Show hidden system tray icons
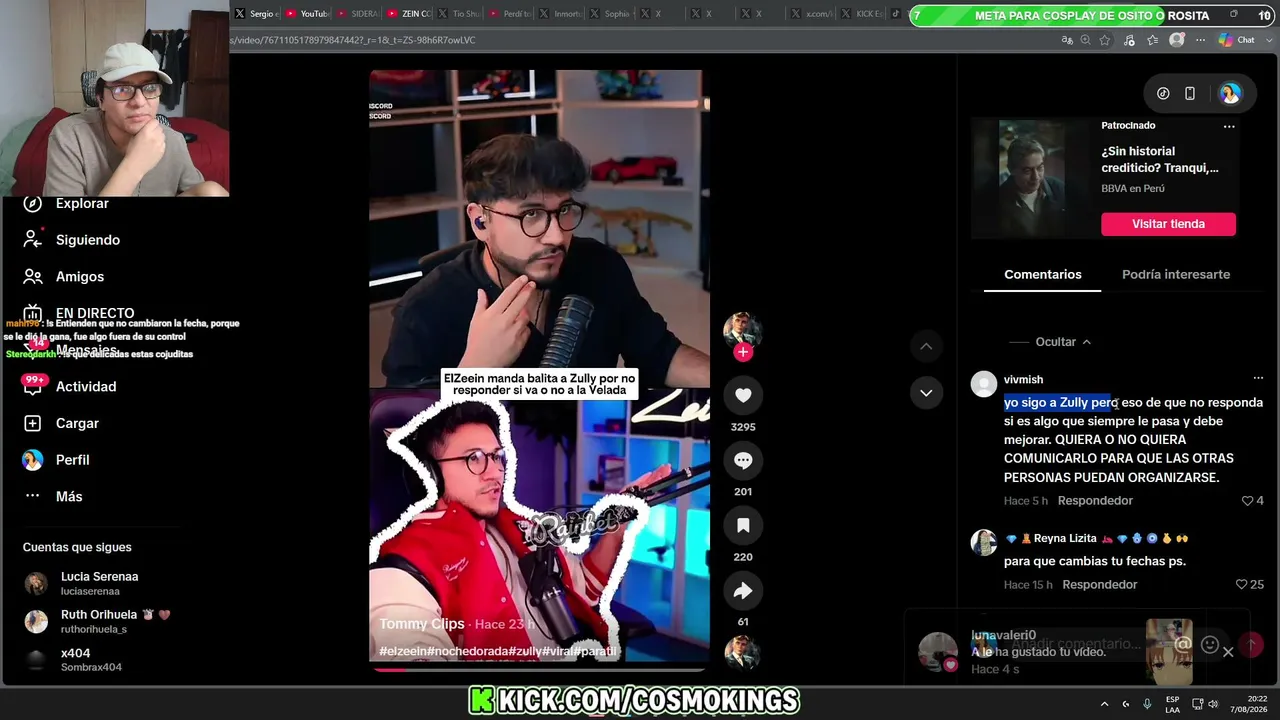The image size is (1280, 720). point(1104,704)
